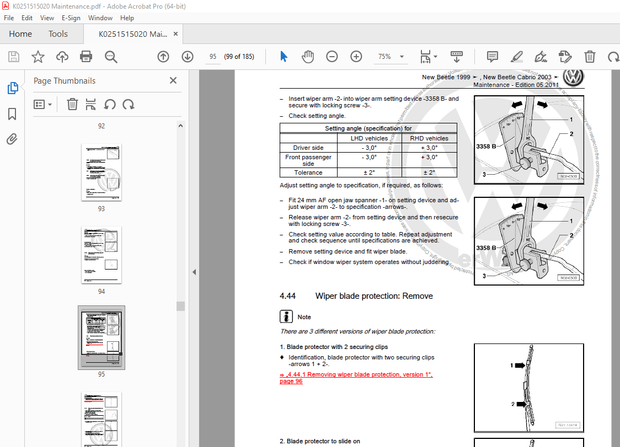The width and height of the screenshot is (620, 447).
Task: Click the stamp tool icon
Action: (x=565, y=57)
